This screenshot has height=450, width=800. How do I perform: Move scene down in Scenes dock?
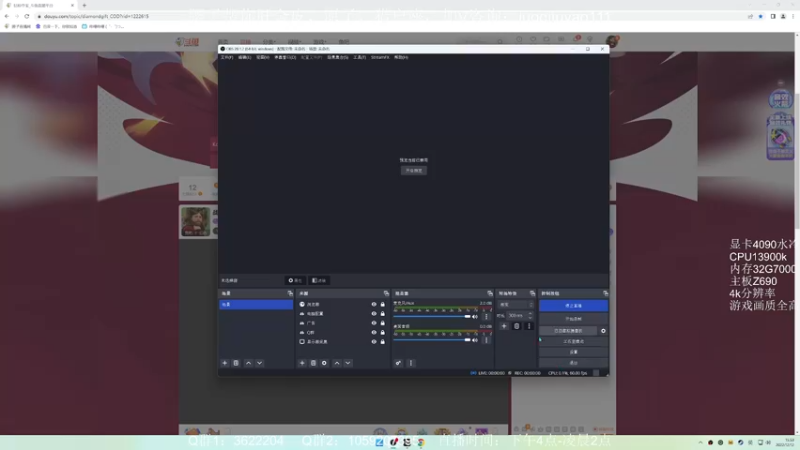tap(260, 363)
